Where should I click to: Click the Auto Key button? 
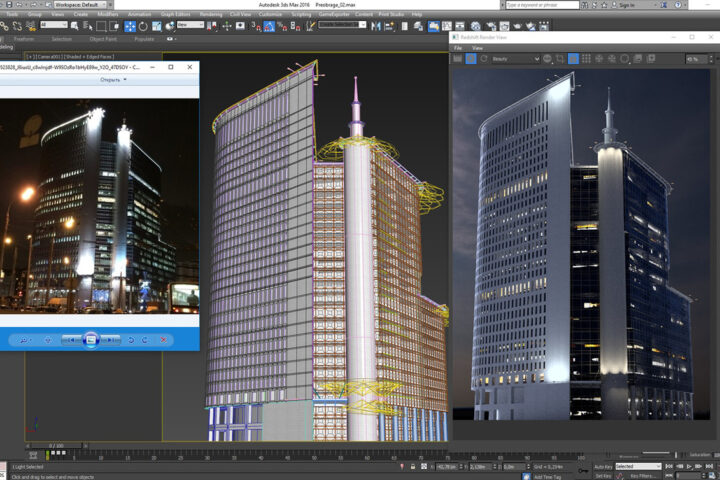pyautogui.click(x=603, y=467)
